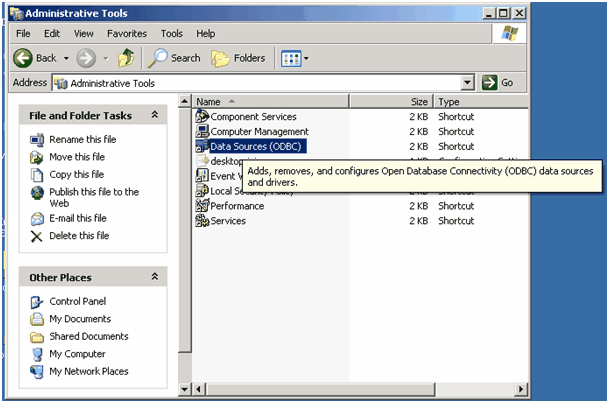Open the Favorites menu
Screen dimensions: 609x403
[x=127, y=34]
